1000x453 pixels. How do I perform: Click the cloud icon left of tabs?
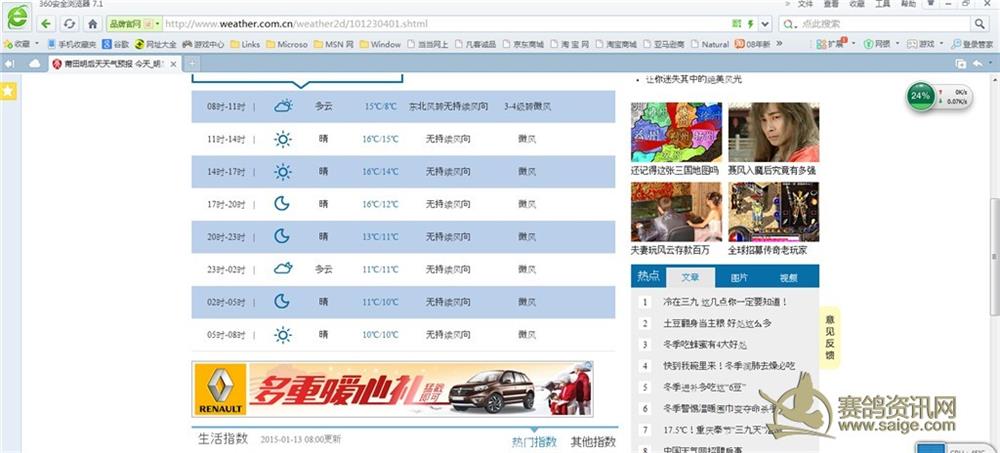click(x=35, y=63)
